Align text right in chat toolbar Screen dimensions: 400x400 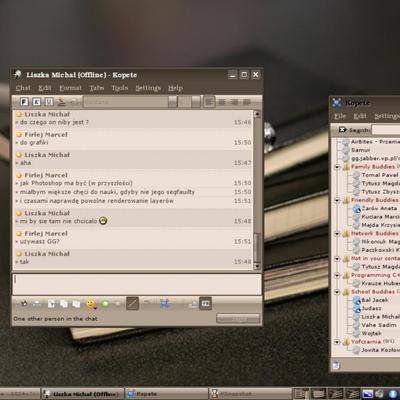[234, 102]
